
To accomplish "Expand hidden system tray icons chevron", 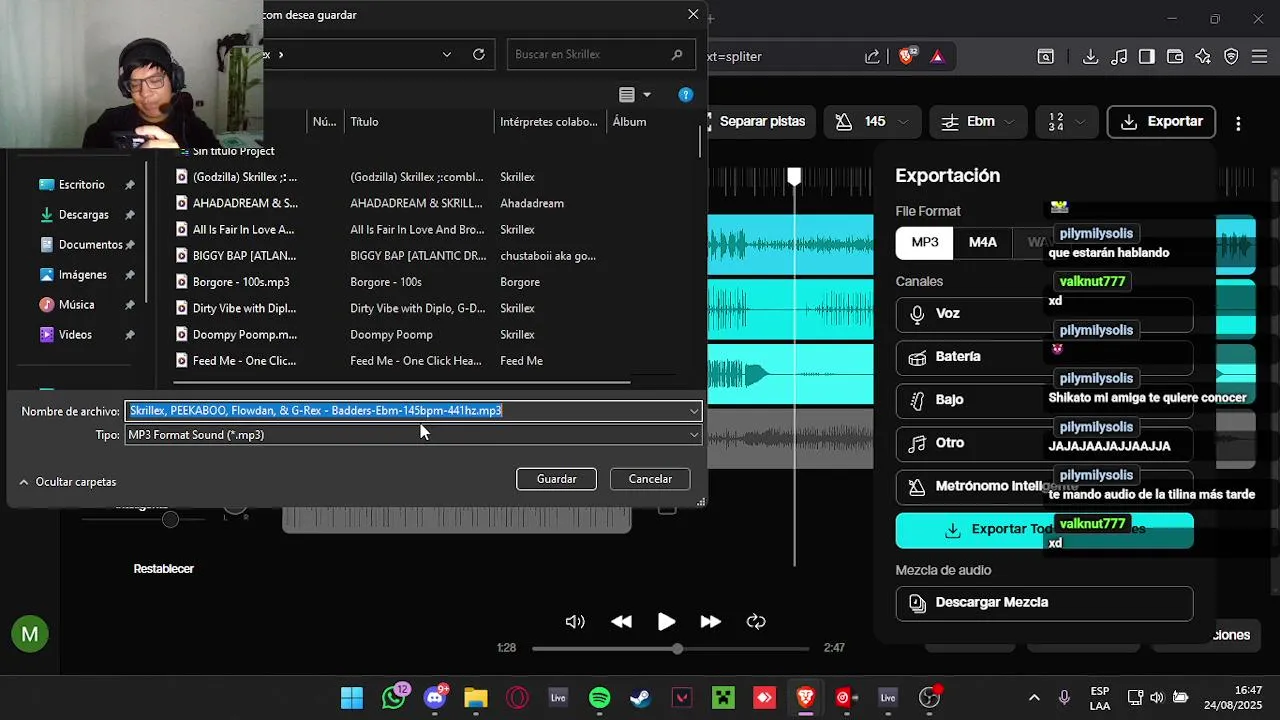I will 1034,698.
